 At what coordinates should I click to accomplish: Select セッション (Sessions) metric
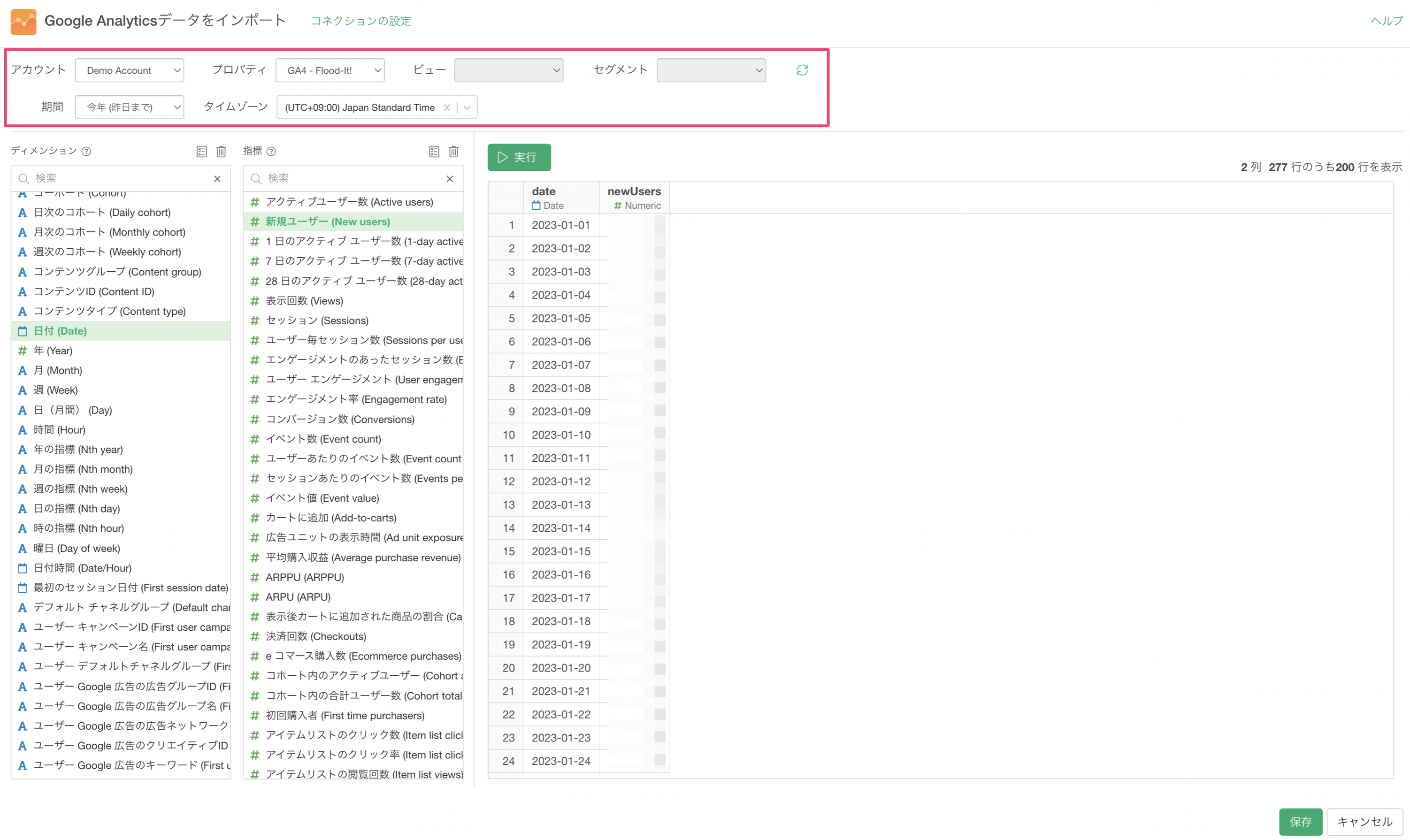tap(353, 321)
